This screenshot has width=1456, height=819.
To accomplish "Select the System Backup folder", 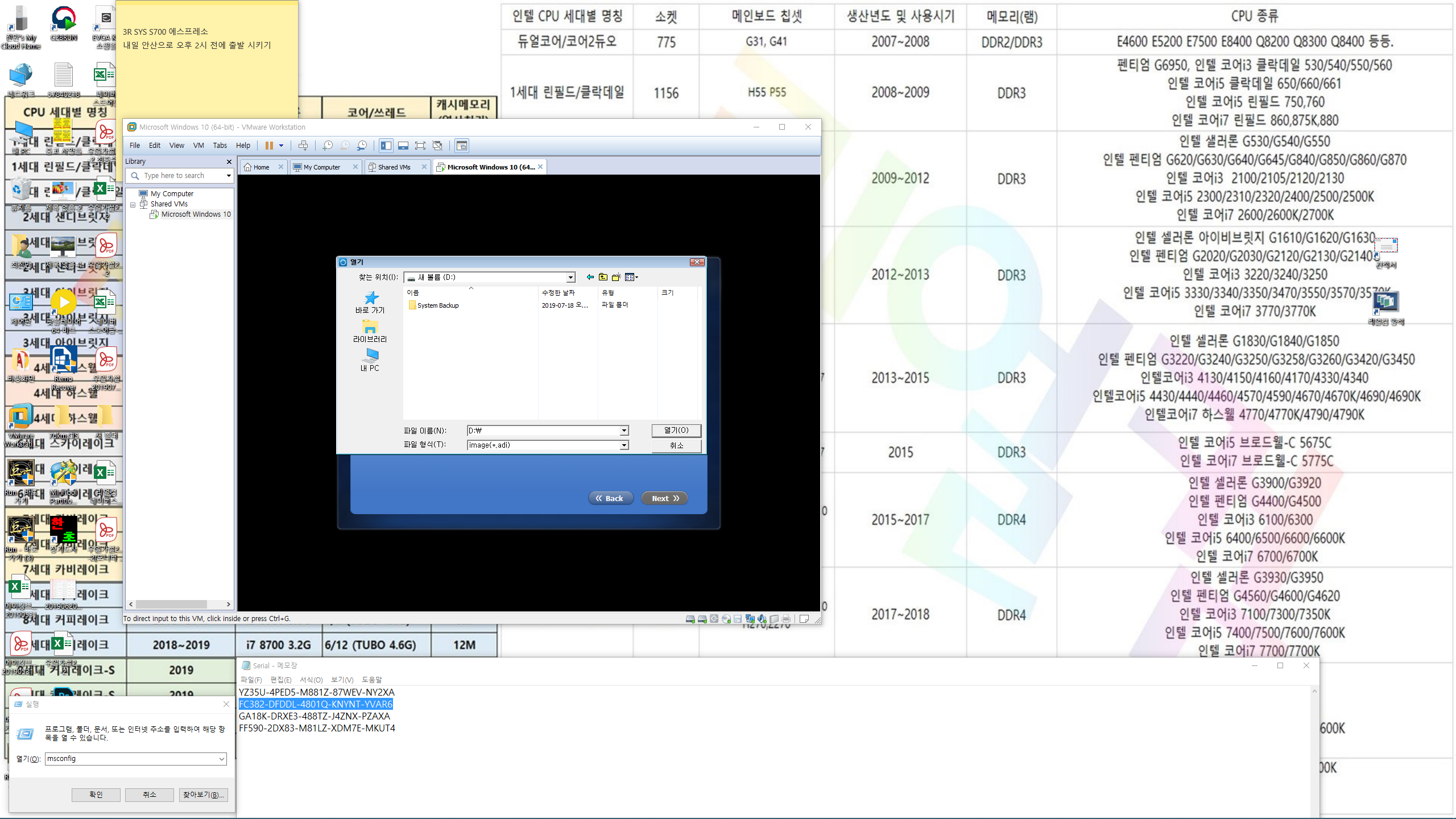I will (433, 305).
